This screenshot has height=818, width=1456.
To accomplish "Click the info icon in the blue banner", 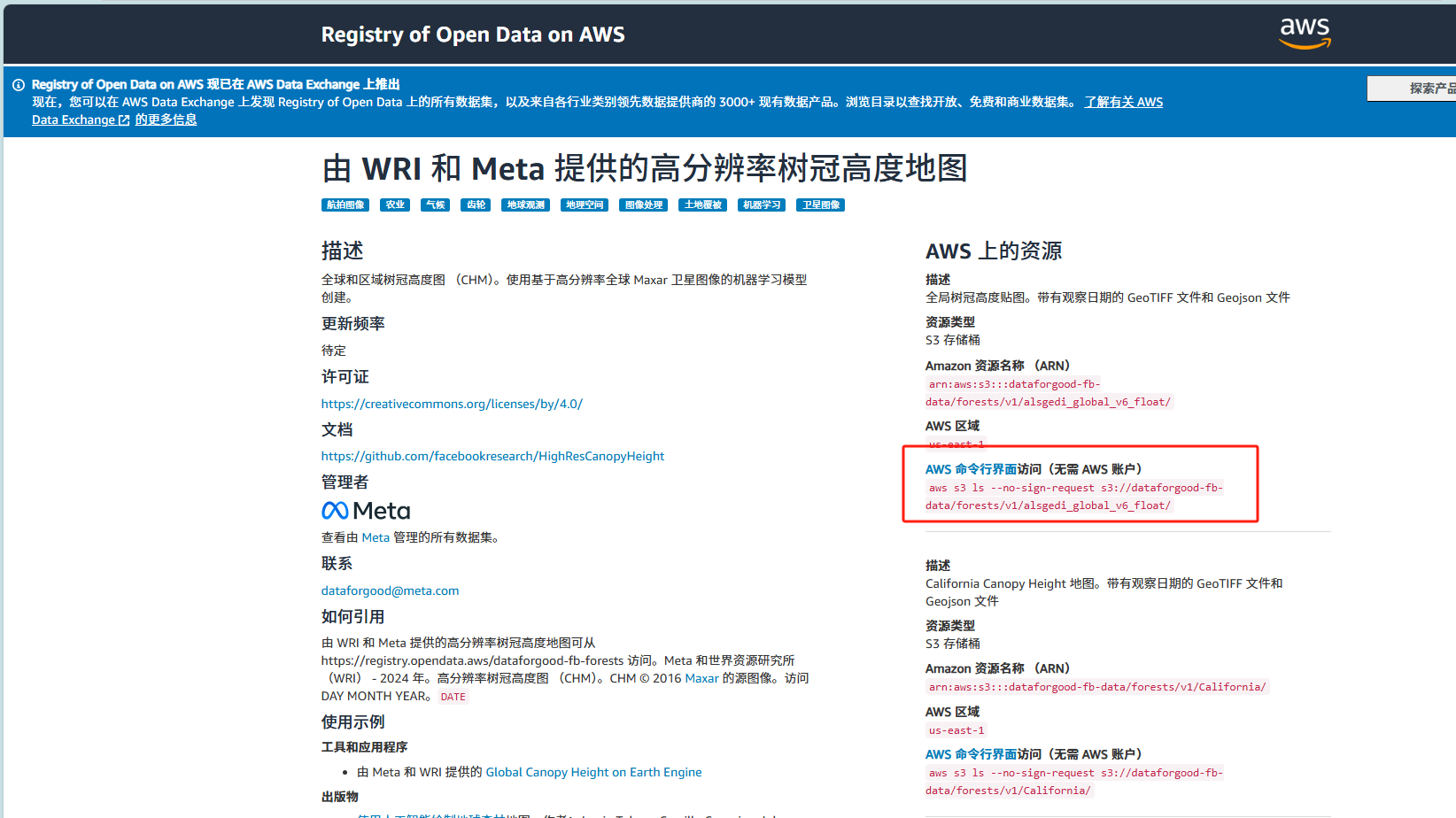I will (x=18, y=85).
